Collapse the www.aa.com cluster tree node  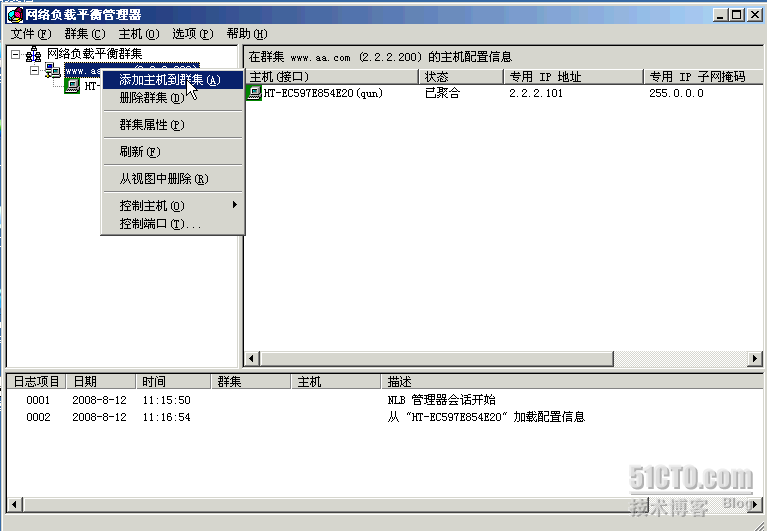click(35, 70)
